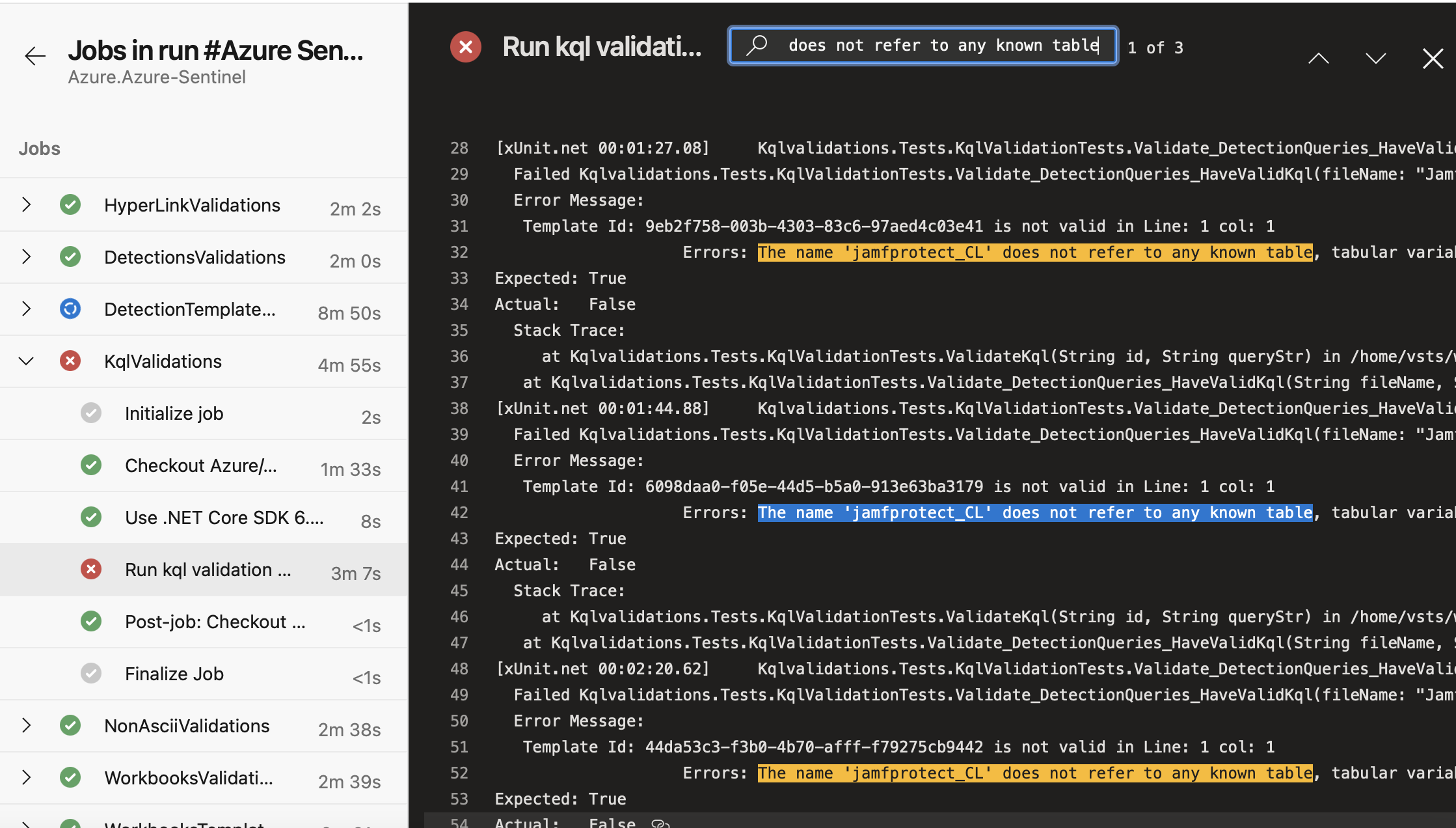The height and width of the screenshot is (828, 1456).
Task: Open the Use .NET Core SDK step
Action: pyautogui.click(x=223, y=517)
